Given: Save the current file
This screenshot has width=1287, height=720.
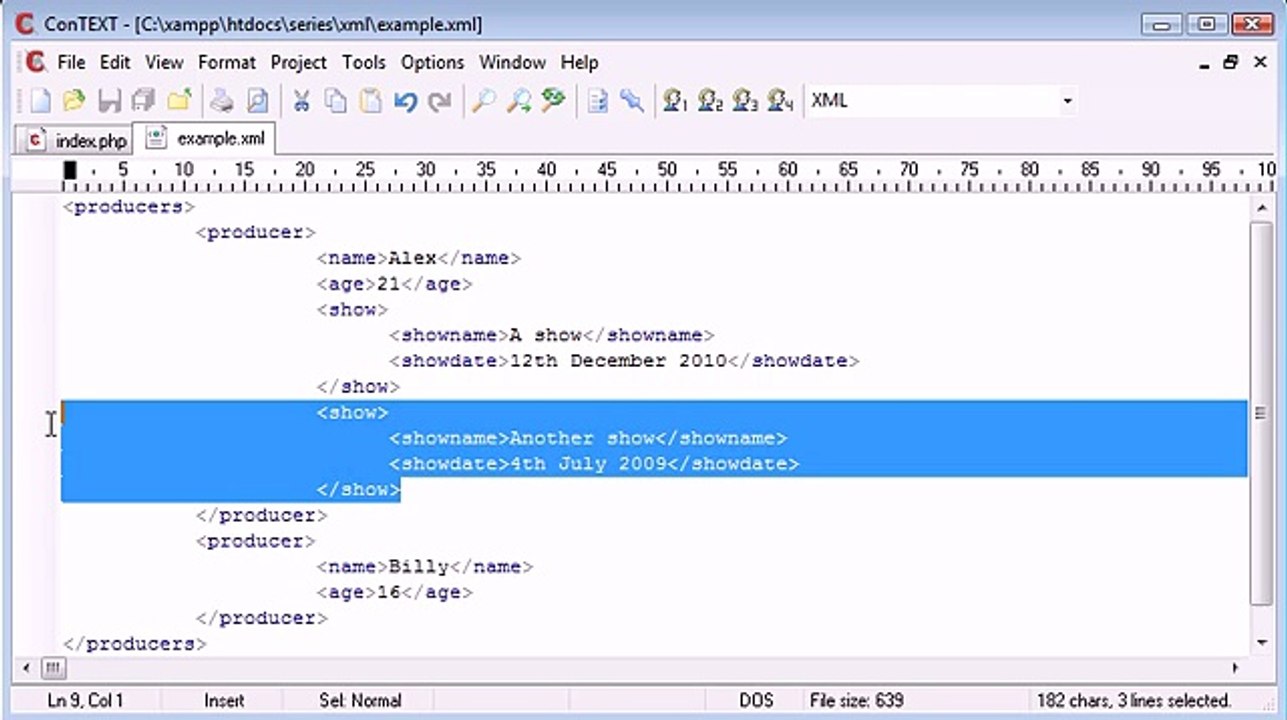Looking at the screenshot, I should [x=109, y=100].
